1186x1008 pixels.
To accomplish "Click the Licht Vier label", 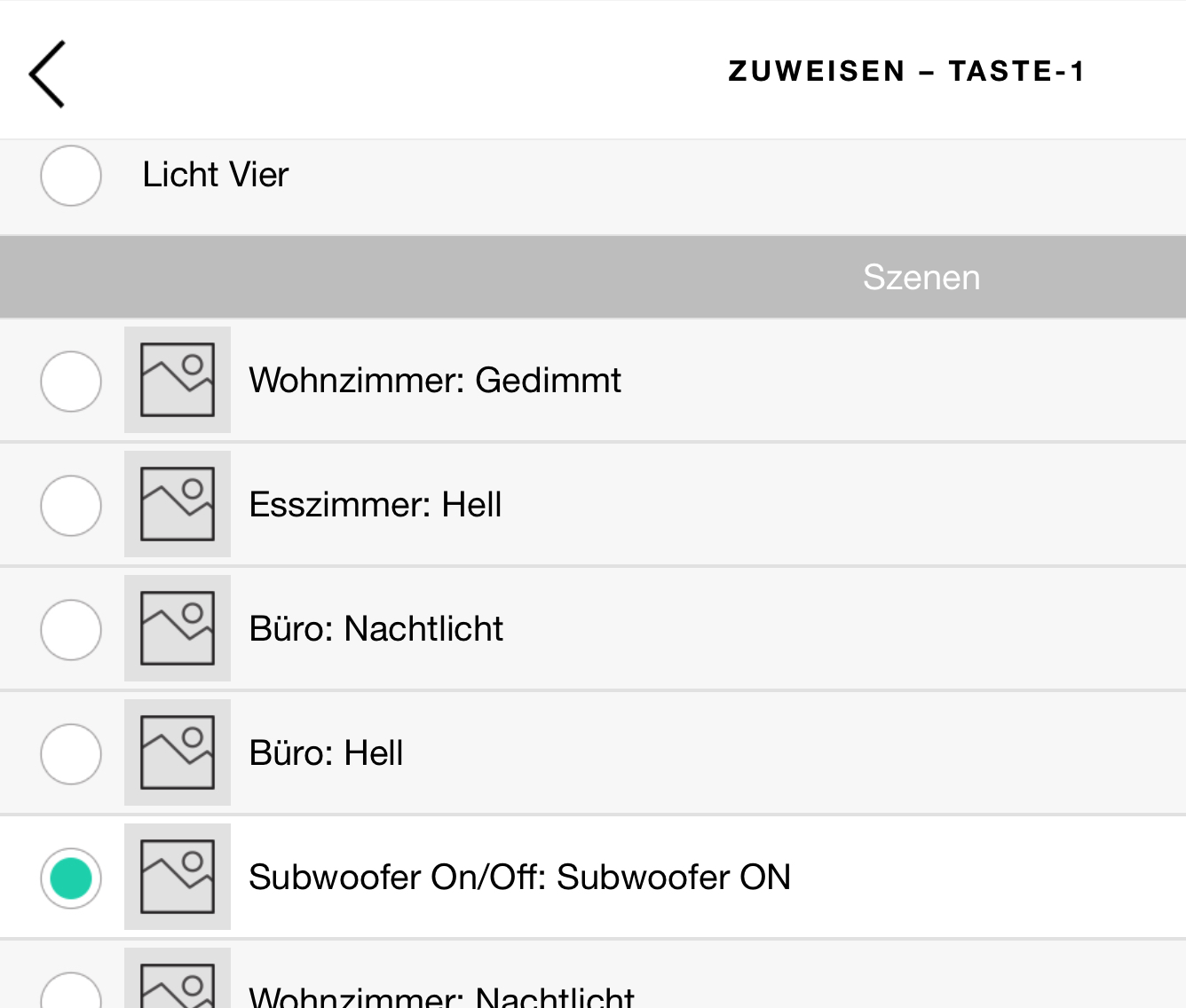I will pos(216,175).
